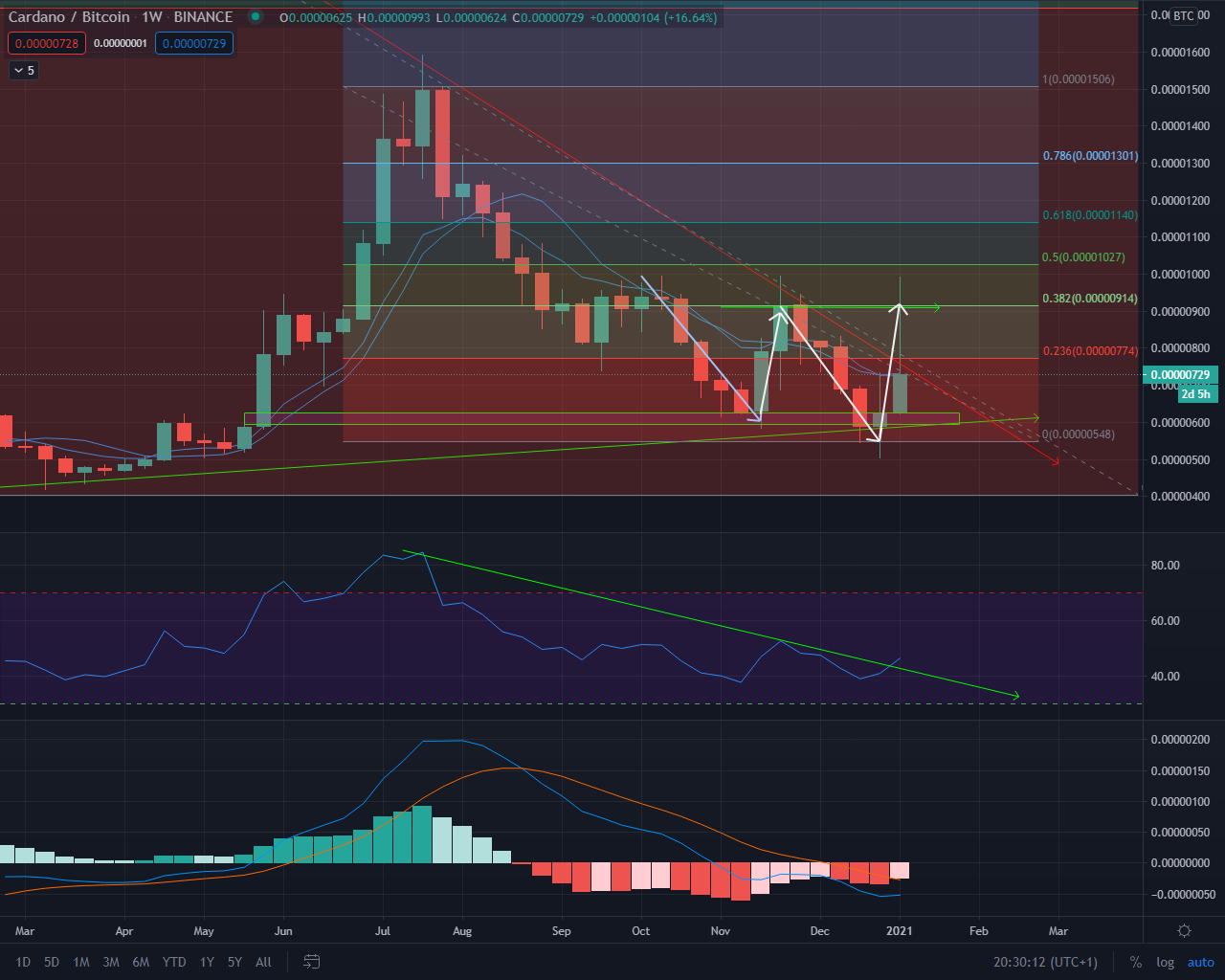Select the 1Y date range

pos(207,962)
